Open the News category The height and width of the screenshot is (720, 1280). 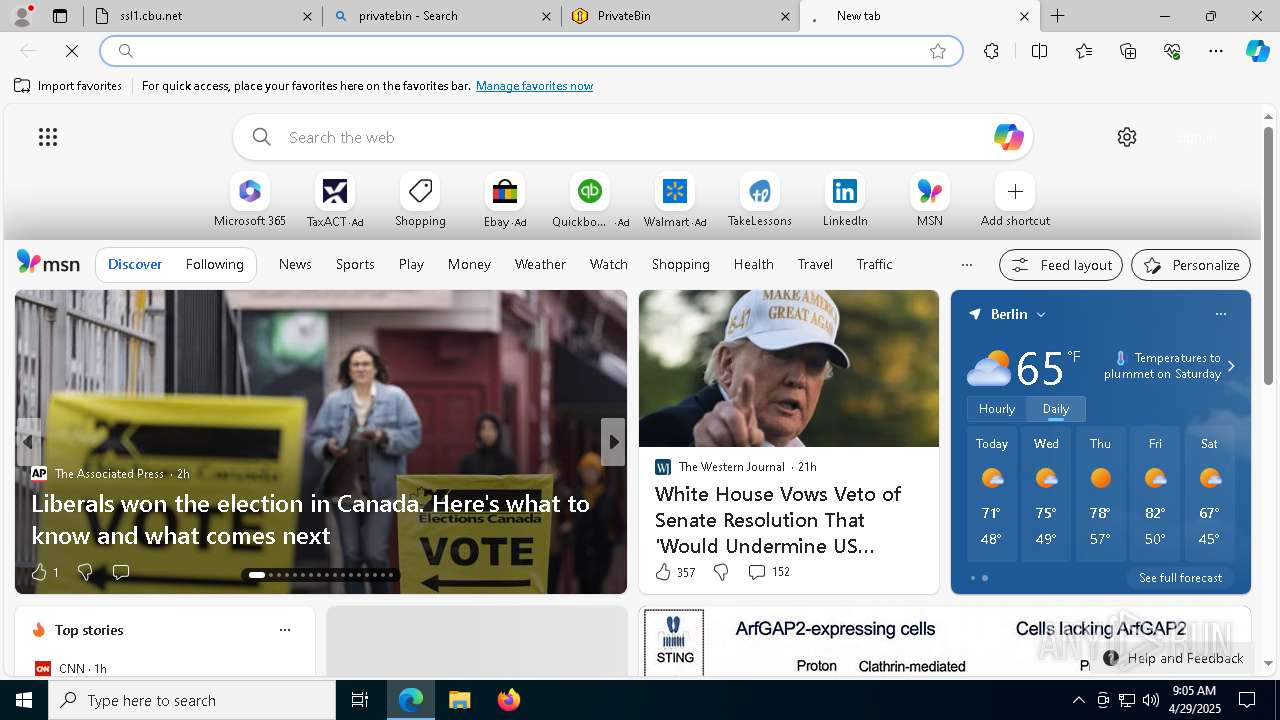295,264
